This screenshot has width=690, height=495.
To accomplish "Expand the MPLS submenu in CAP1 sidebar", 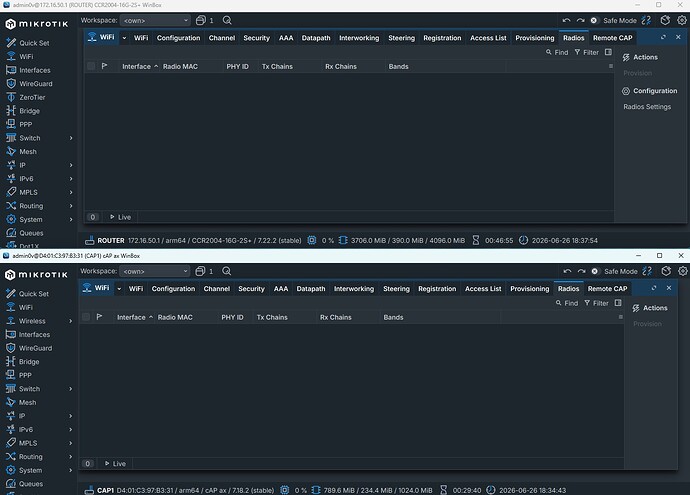I will click(70, 443).
